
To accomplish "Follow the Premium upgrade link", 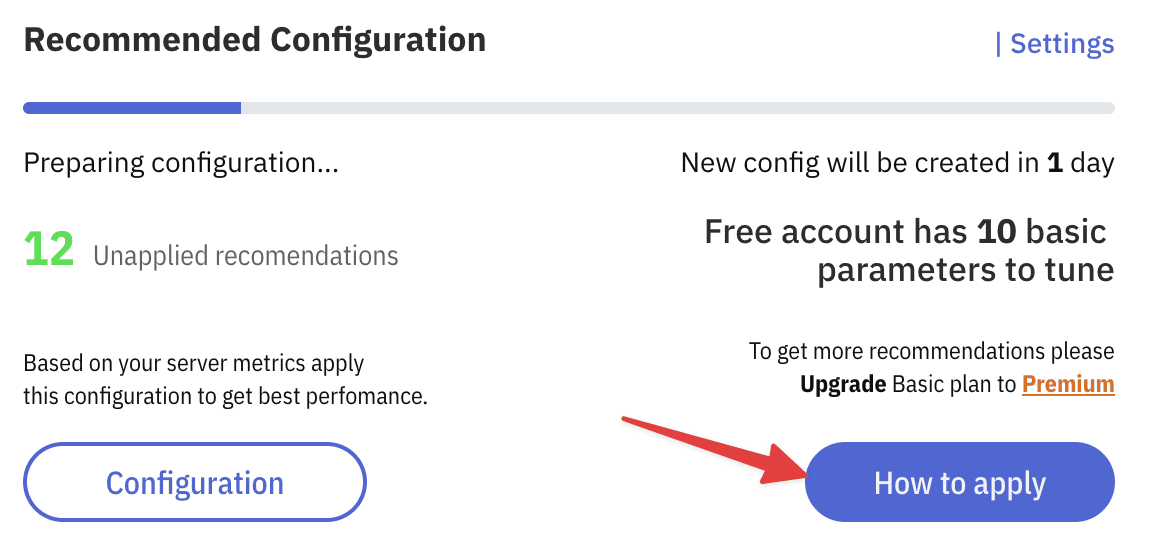I will coord(1068,384).
